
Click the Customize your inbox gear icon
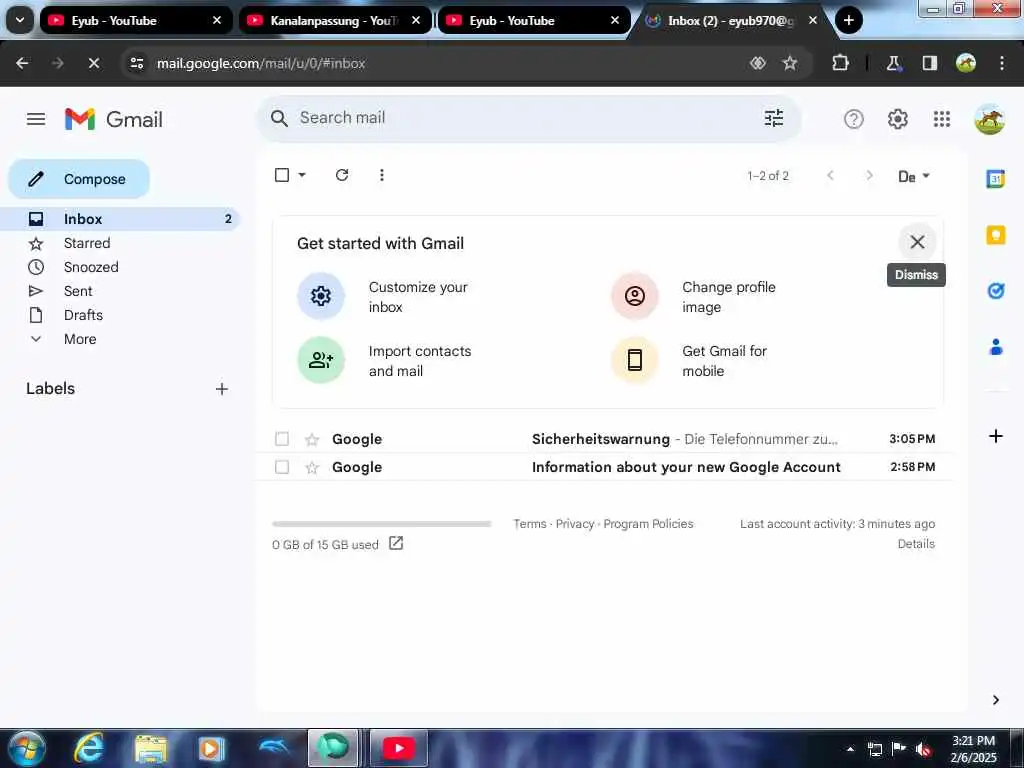(x=321, y=296)
